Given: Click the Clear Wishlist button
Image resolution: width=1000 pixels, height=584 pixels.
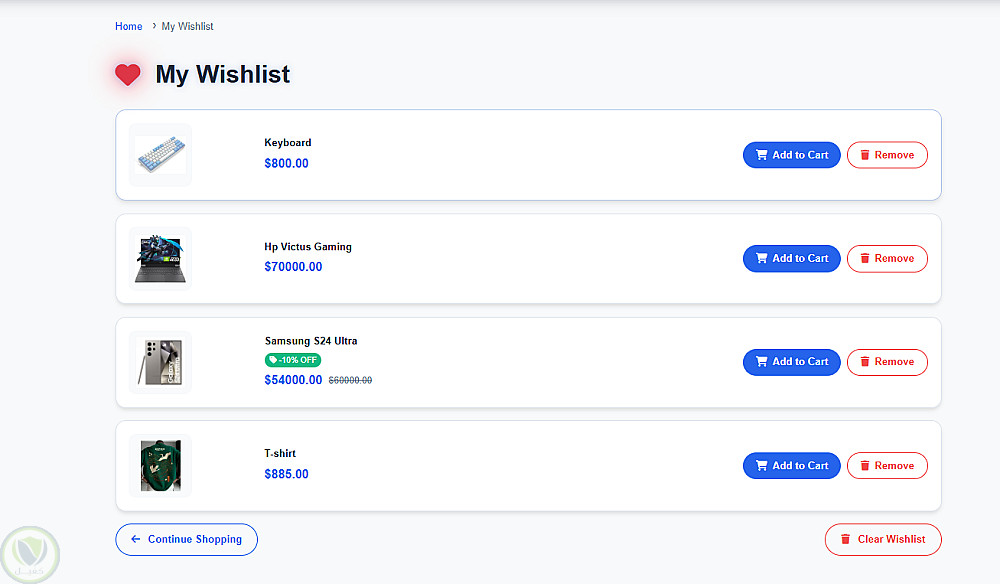Looking at the screenshot, I should tap(883, 540).
